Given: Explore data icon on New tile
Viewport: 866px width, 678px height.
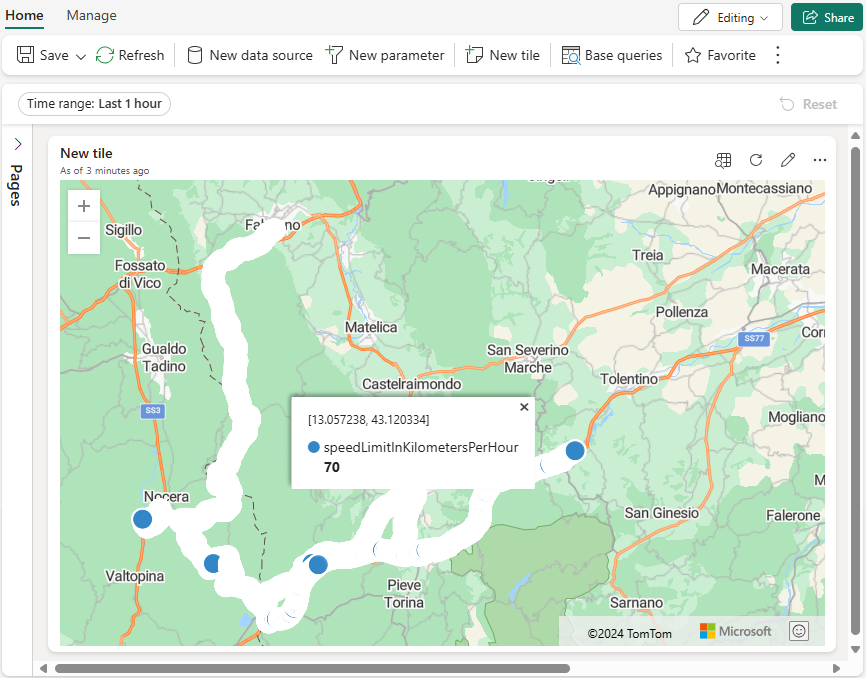Looking at the screenshot, I should (x=724, y=160).
